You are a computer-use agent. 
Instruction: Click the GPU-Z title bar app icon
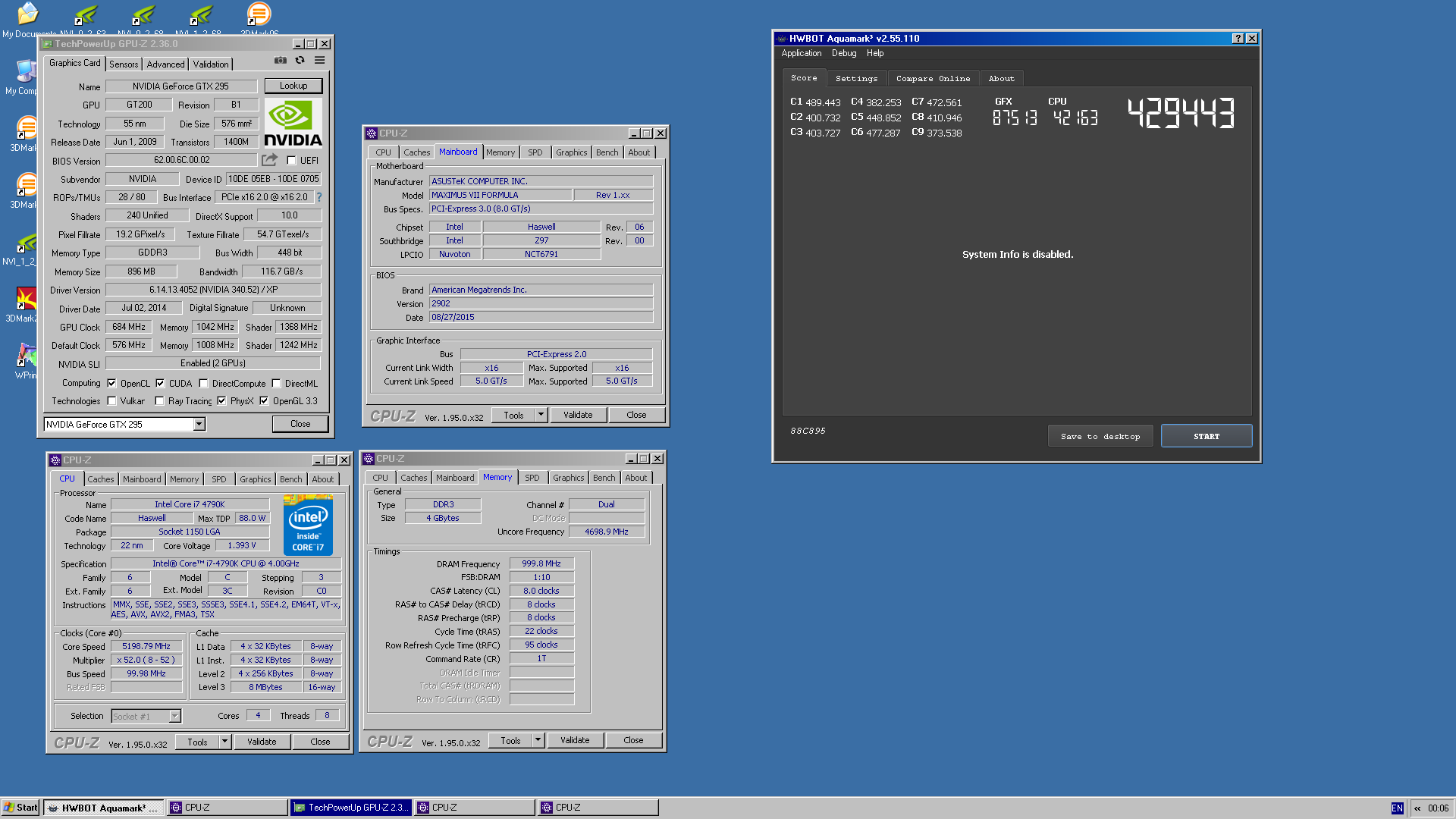47,44
